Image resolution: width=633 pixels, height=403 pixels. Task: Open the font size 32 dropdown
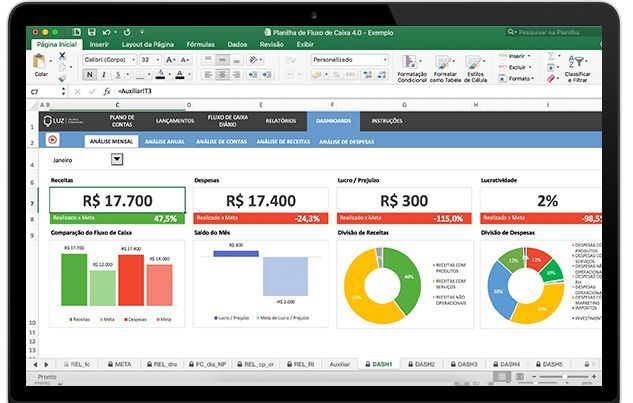point(158,60)
